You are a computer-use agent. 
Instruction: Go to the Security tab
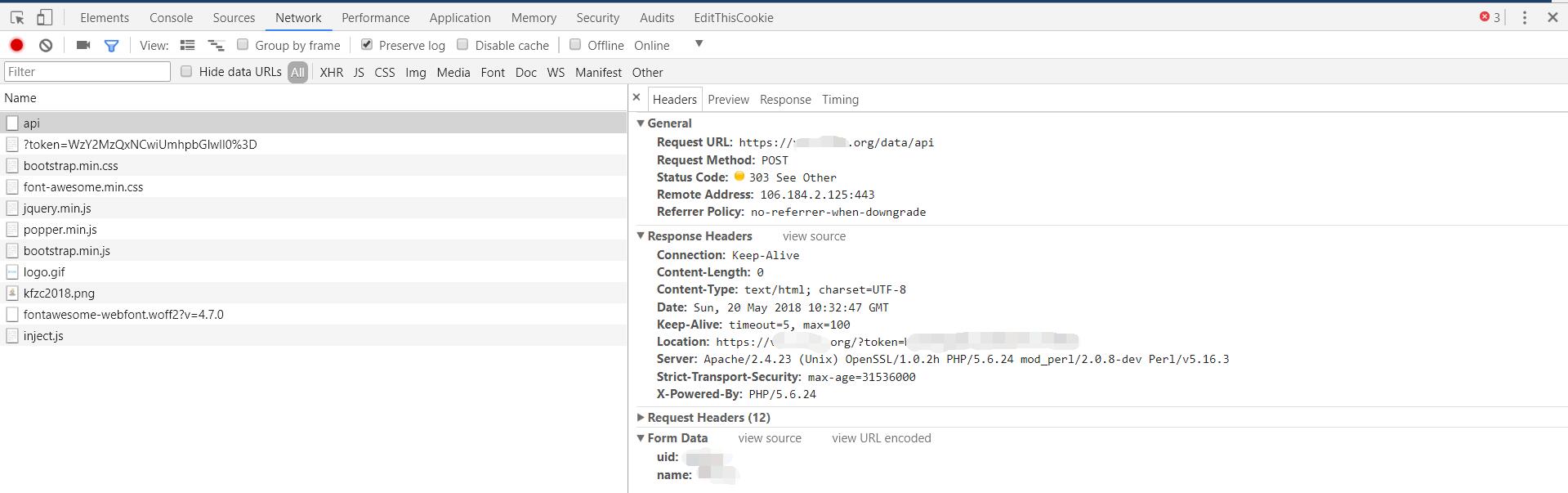pyautogui.click(x=598, y=17)
